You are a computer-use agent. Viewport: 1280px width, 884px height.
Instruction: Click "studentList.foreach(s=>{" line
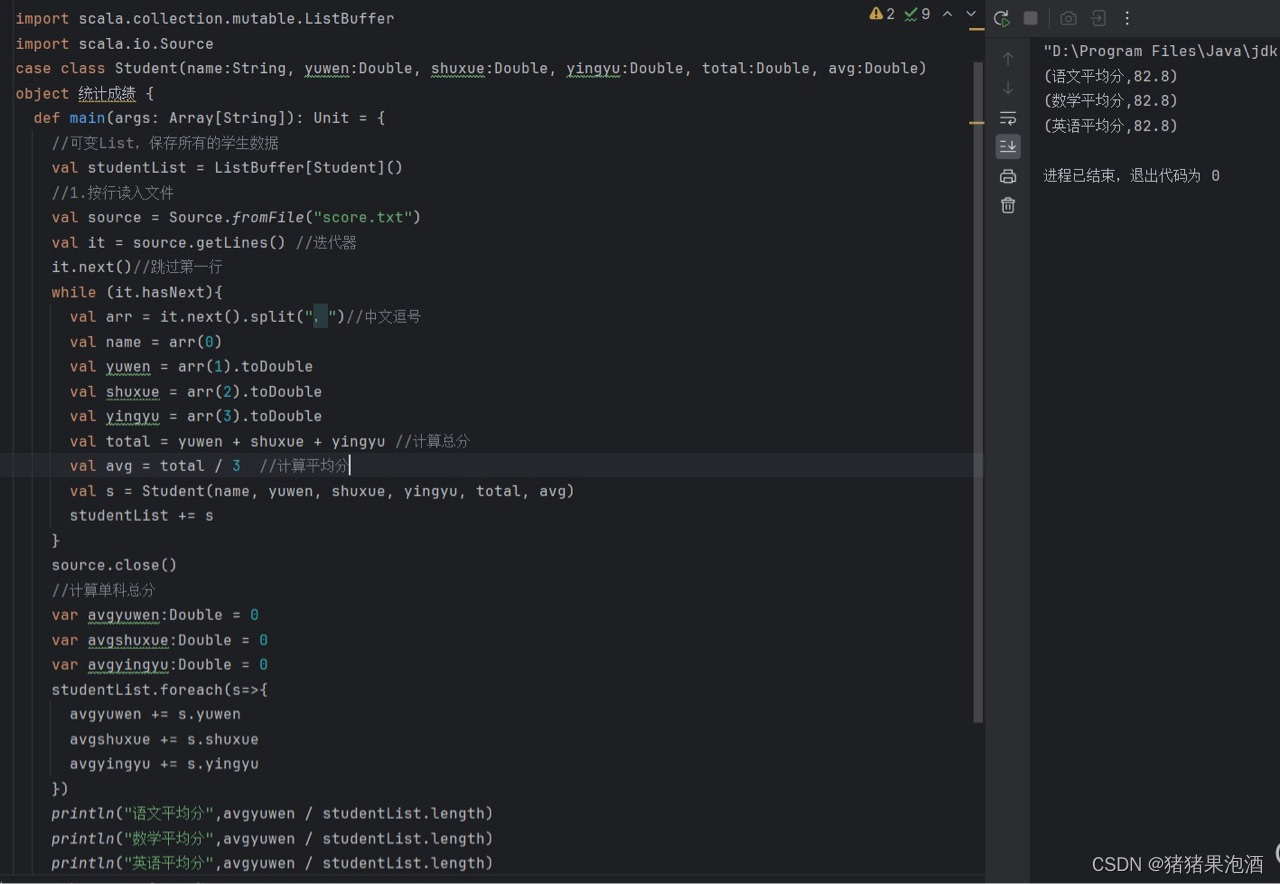(159, 690)
